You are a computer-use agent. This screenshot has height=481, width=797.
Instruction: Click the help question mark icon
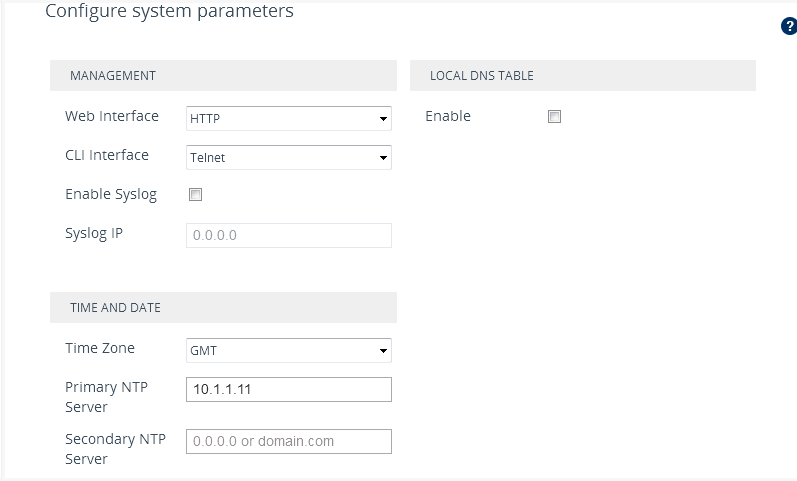point(788,27)
